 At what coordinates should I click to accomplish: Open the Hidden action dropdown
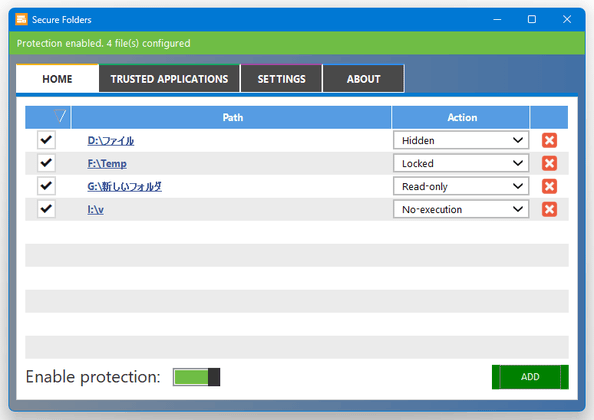point(461,140)
